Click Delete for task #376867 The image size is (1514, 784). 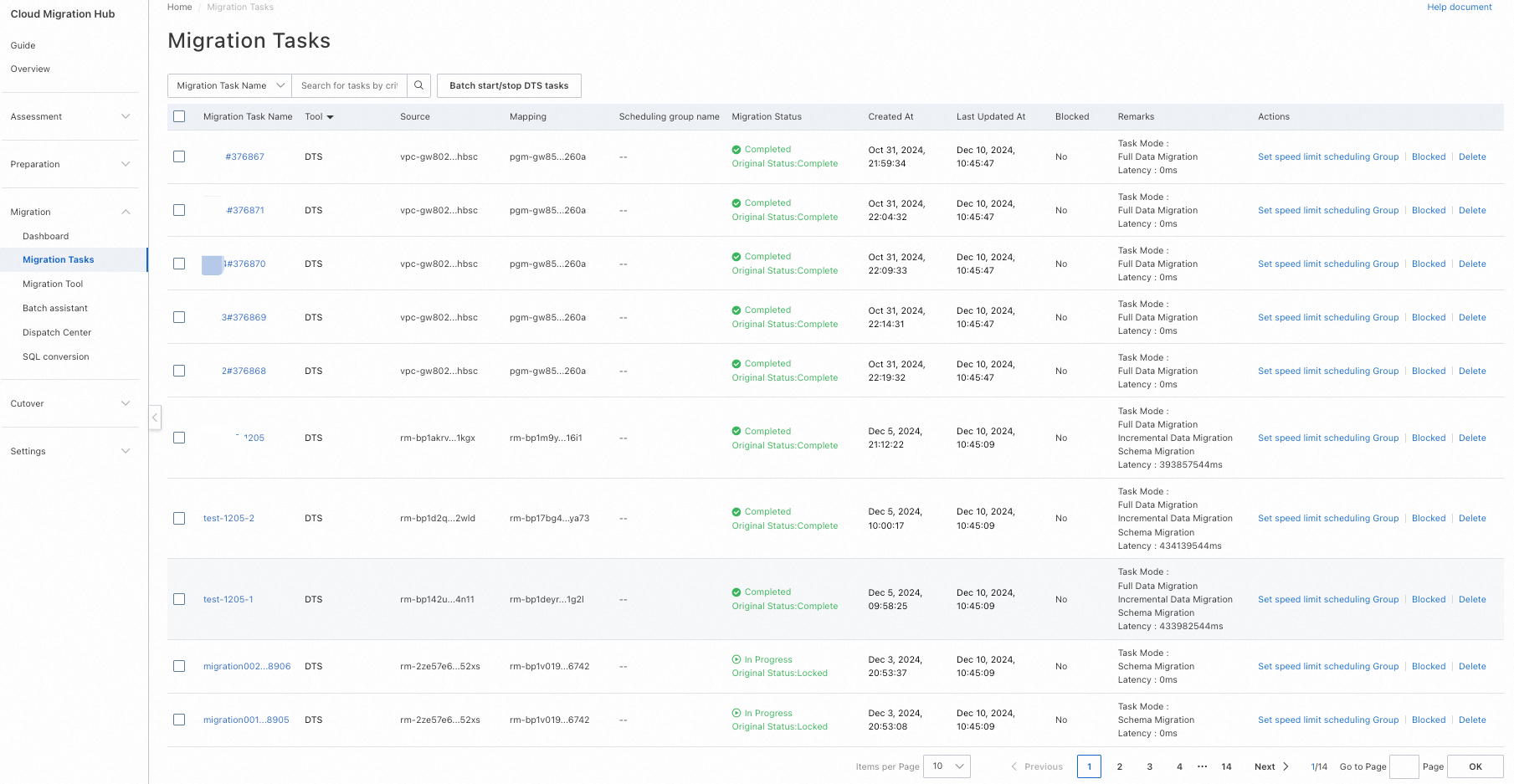1472,156
